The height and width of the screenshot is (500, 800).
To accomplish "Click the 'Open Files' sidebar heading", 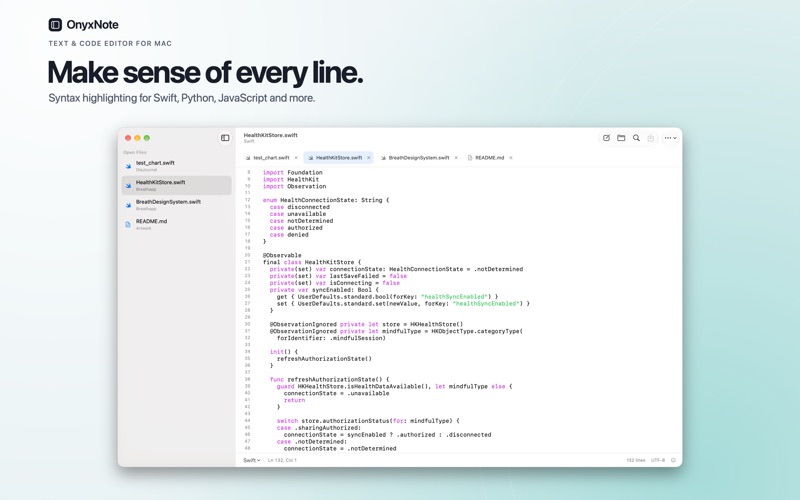I will (135, 152).
